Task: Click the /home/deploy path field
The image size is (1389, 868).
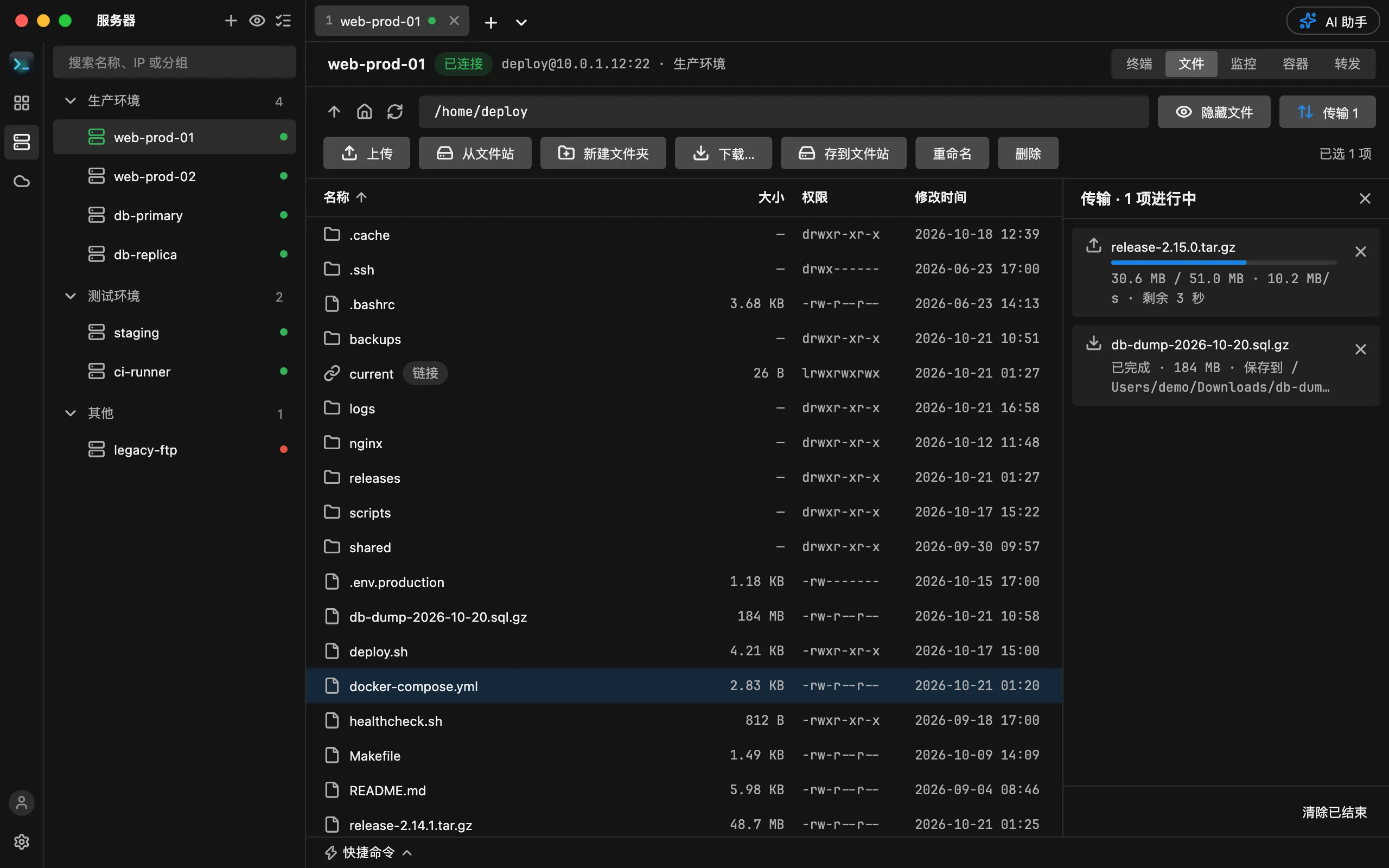Action: [x=783, y=112]
